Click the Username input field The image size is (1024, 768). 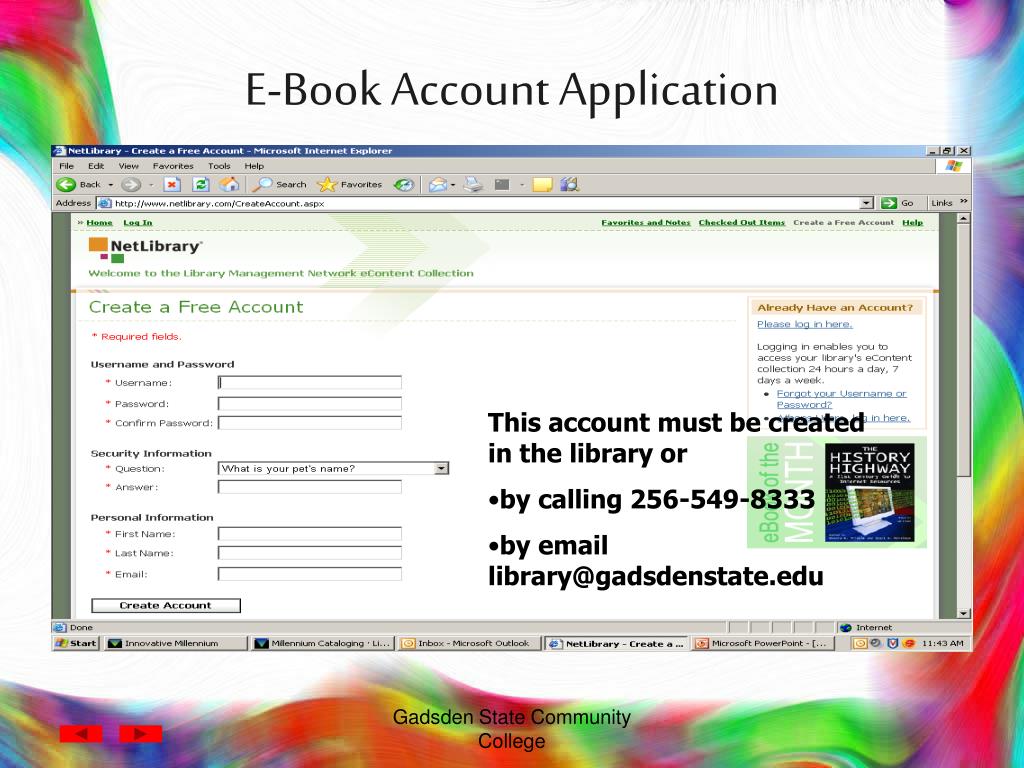310,383
